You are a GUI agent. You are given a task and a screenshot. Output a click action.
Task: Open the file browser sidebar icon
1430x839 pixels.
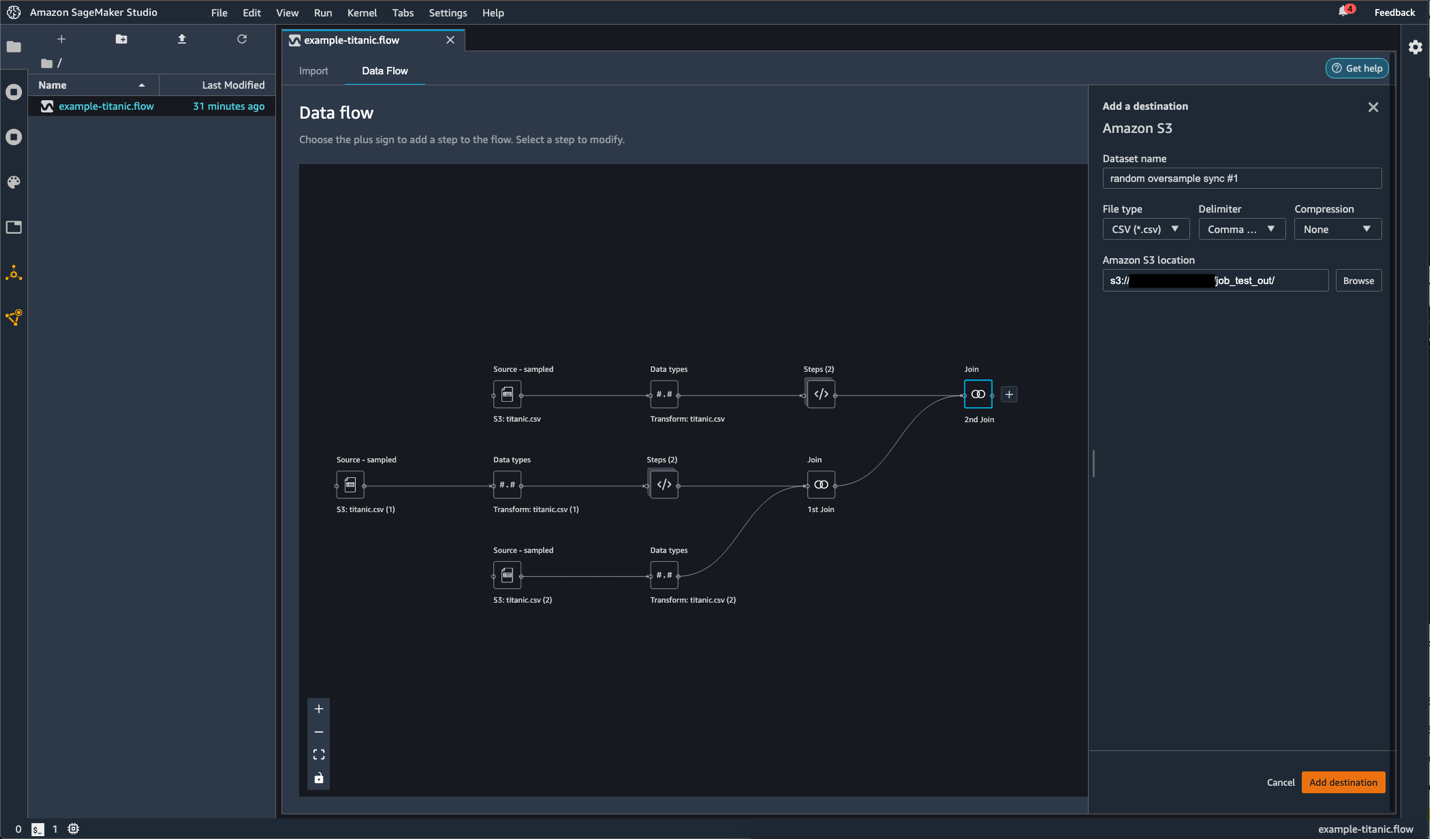[x=14, y=47]
